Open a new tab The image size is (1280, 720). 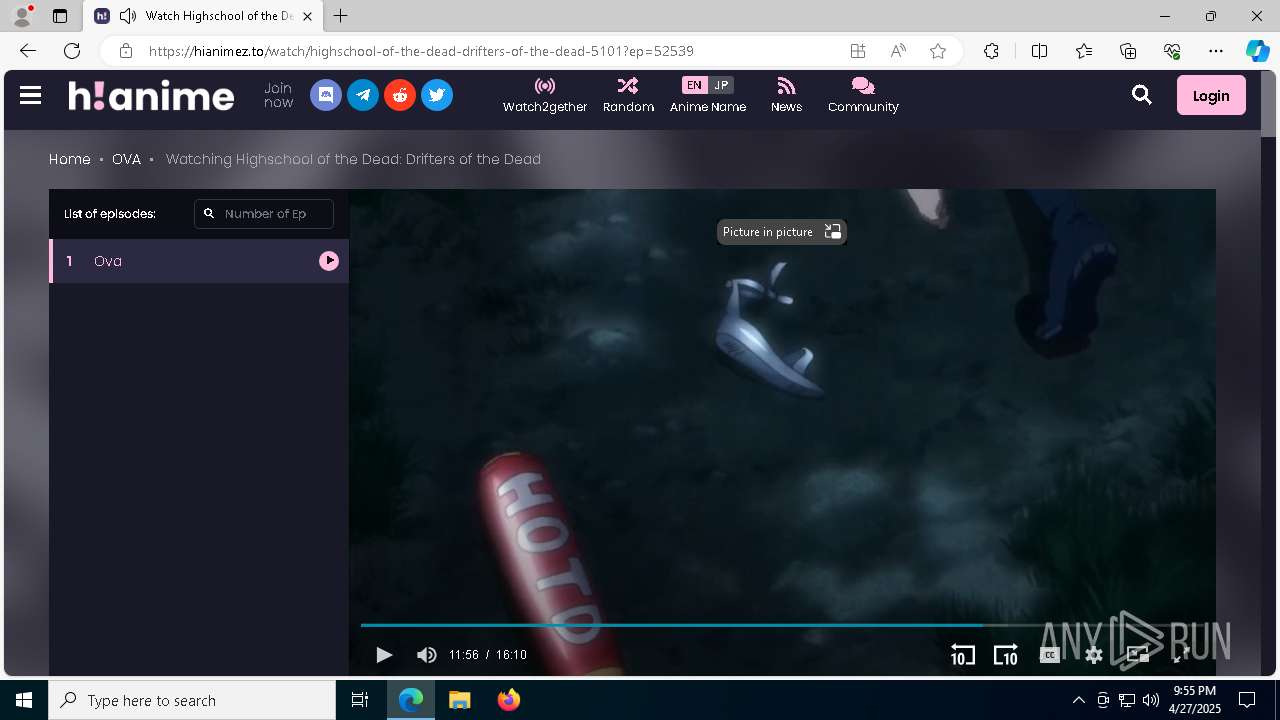click(x=341, y=16)
